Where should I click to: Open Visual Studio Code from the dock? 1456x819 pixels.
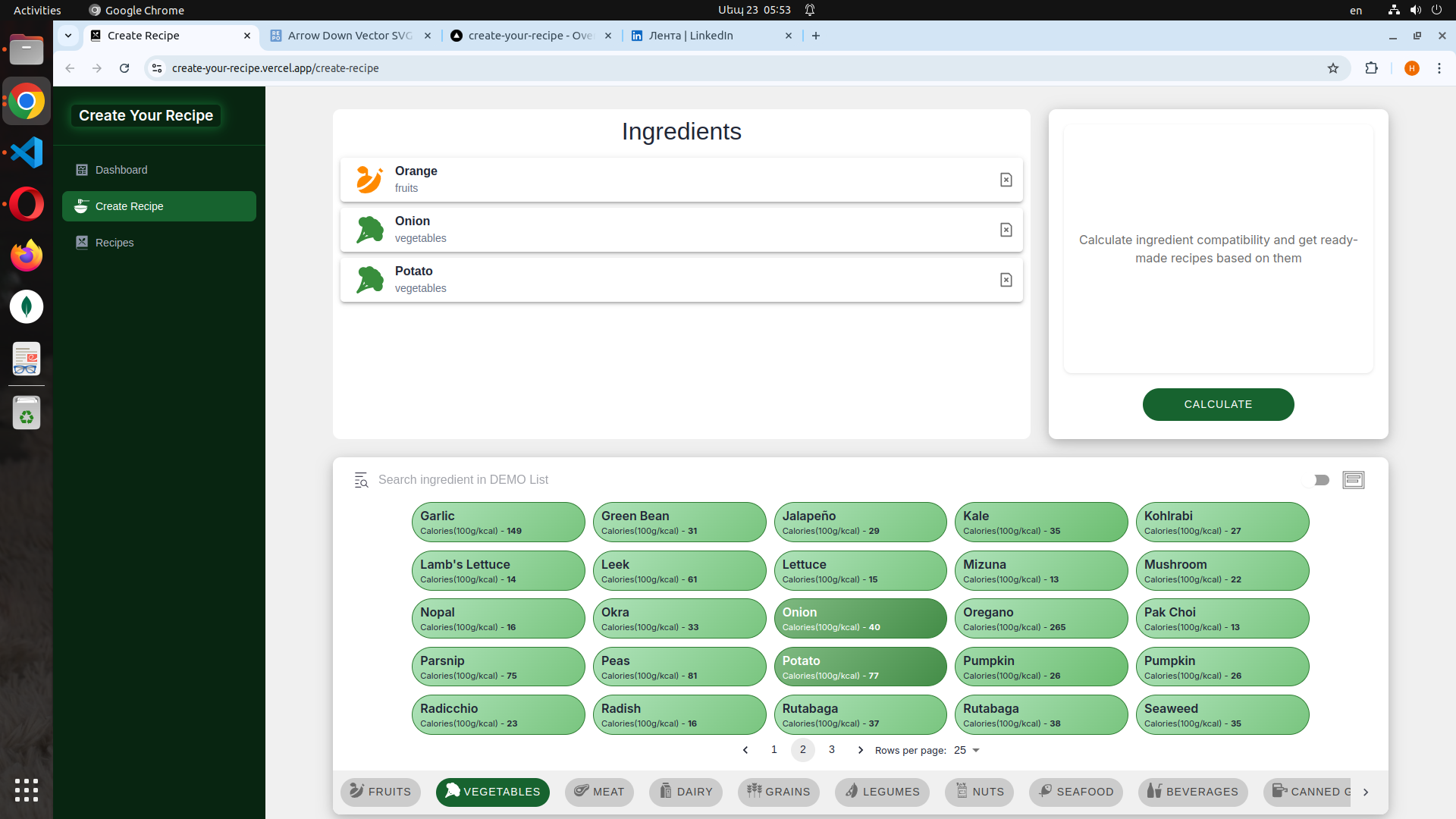27,152
